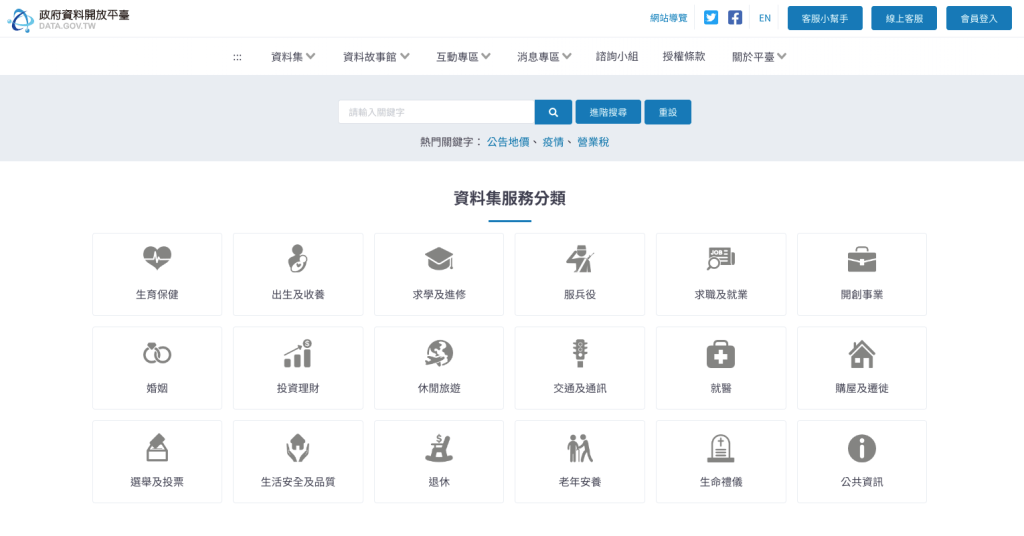Open the 選舉及投票 ballot box icon
Viewport: 1024px width, 536px height.
point(157,447)
